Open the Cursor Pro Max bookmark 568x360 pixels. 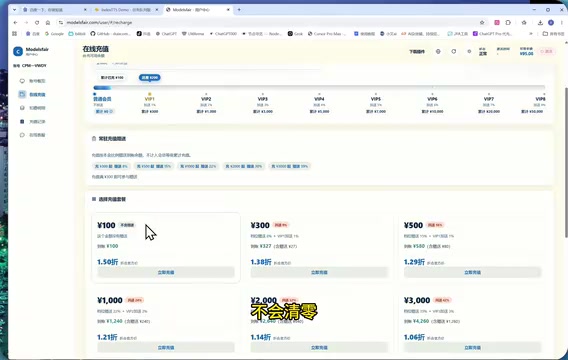pos(327,34)
